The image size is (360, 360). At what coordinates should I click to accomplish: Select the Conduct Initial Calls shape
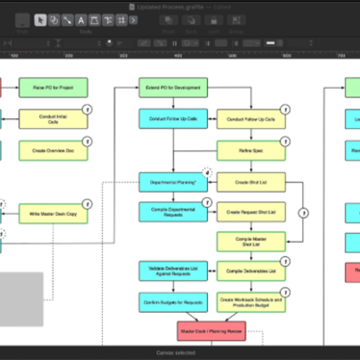(x=53, y=119)
